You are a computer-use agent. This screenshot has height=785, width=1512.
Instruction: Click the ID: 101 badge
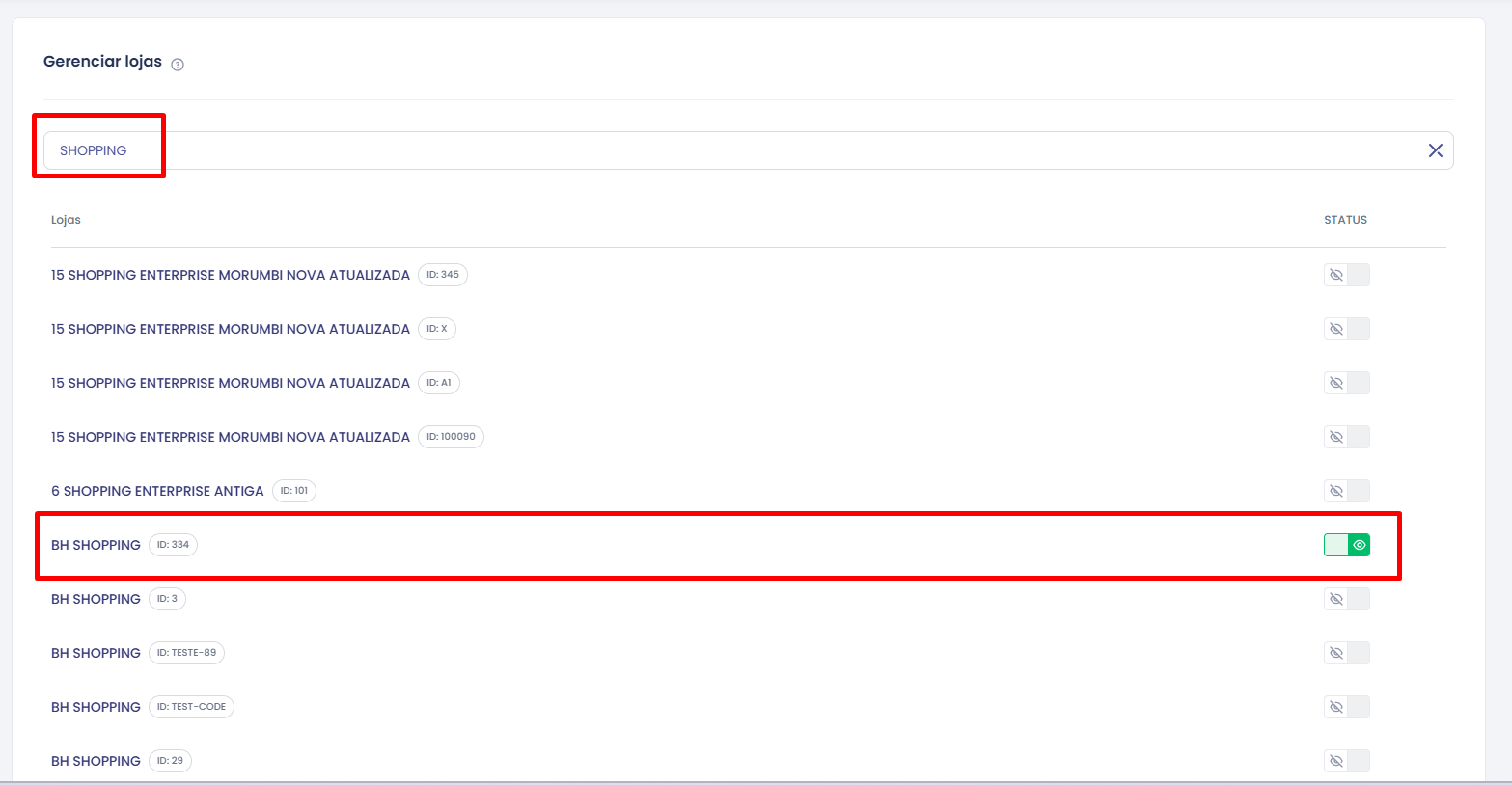click(294, 491)
